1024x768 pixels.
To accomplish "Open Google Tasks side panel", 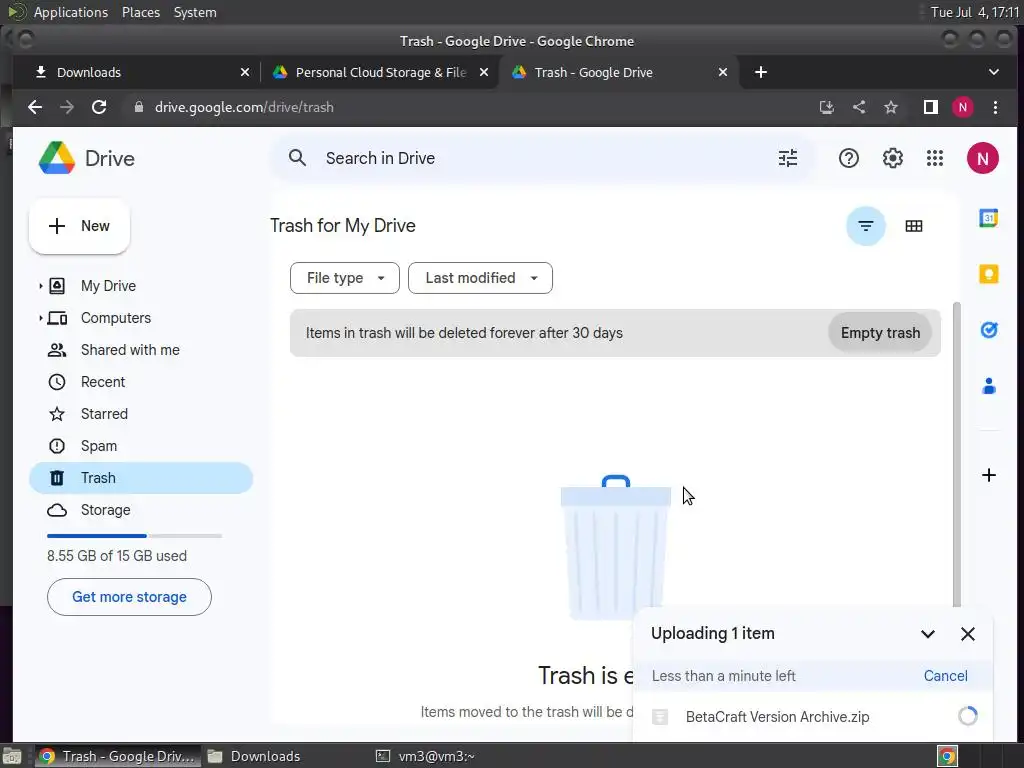I will (x=989, y=330).
